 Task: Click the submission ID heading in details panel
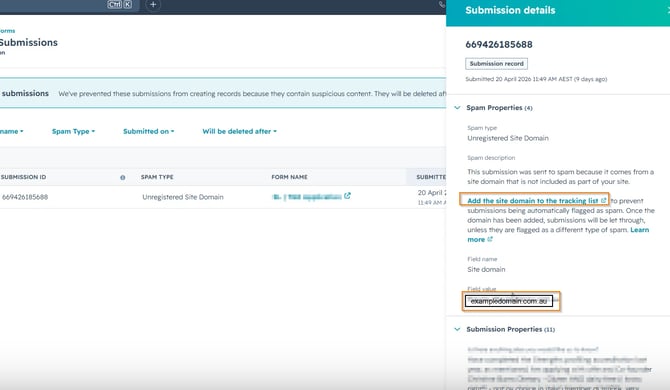[499, 44]
